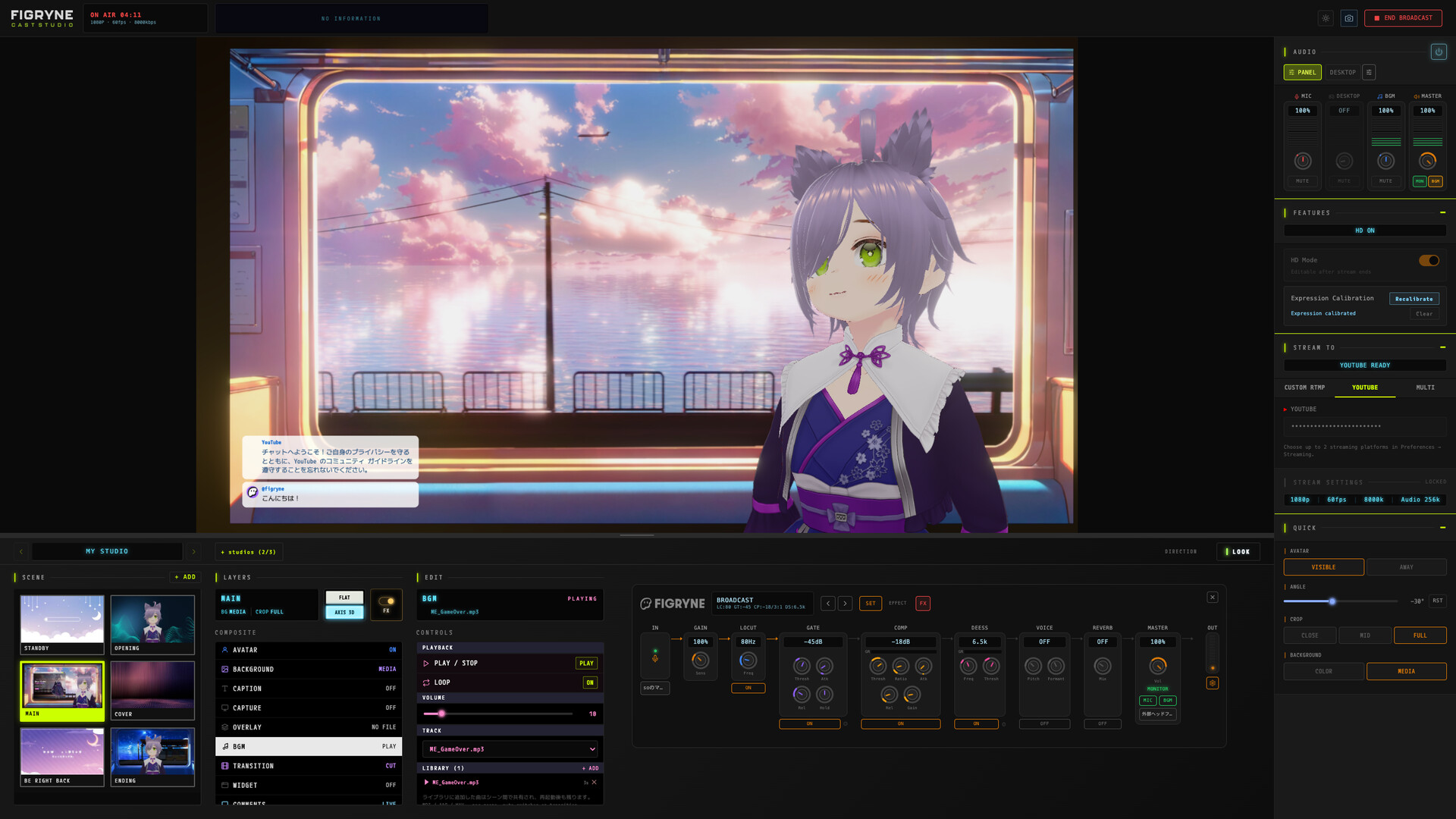The image size is (1456, 819).
Task: Adjust the avatar ANGLE slider
Action: pyautogui.click(x=1340, y=601)
